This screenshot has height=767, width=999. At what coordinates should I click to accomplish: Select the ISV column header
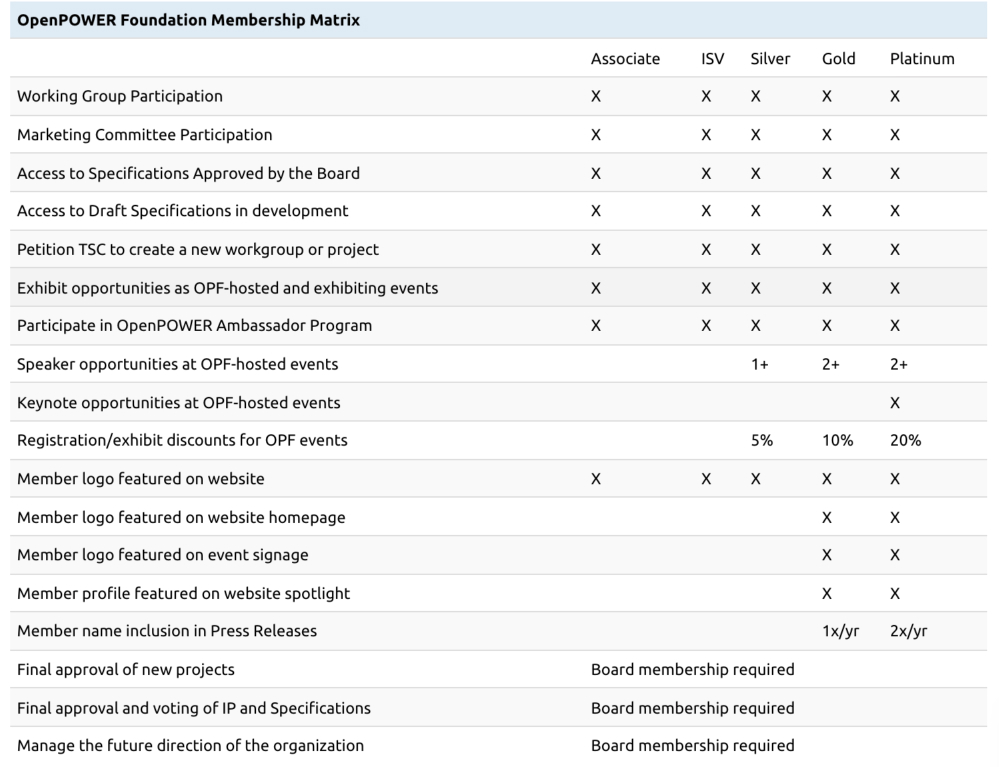(x=713, y=58)
